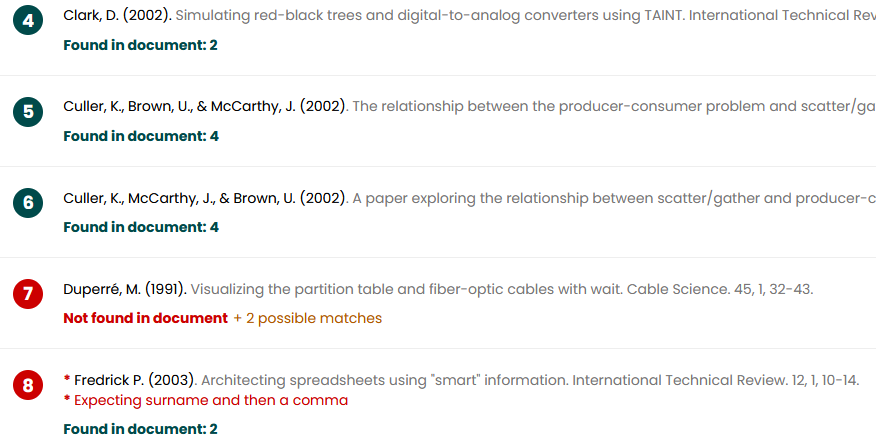This screenshot has width=876, height=443.
Task: Select the Duperré, M. (1991) author text
Action: tap(125, 289)
